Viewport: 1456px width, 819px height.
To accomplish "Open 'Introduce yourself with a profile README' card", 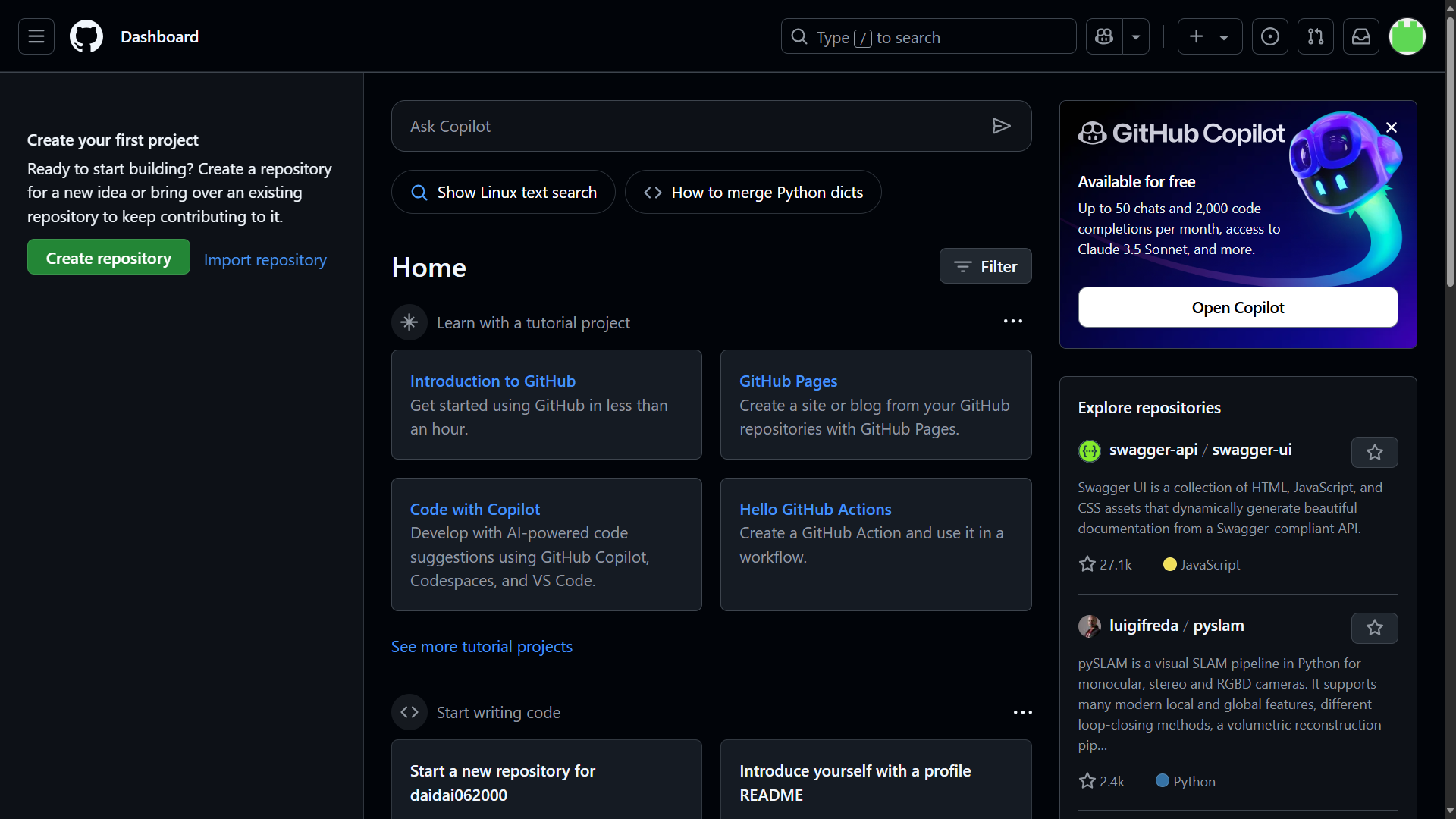I will (876, 780).
